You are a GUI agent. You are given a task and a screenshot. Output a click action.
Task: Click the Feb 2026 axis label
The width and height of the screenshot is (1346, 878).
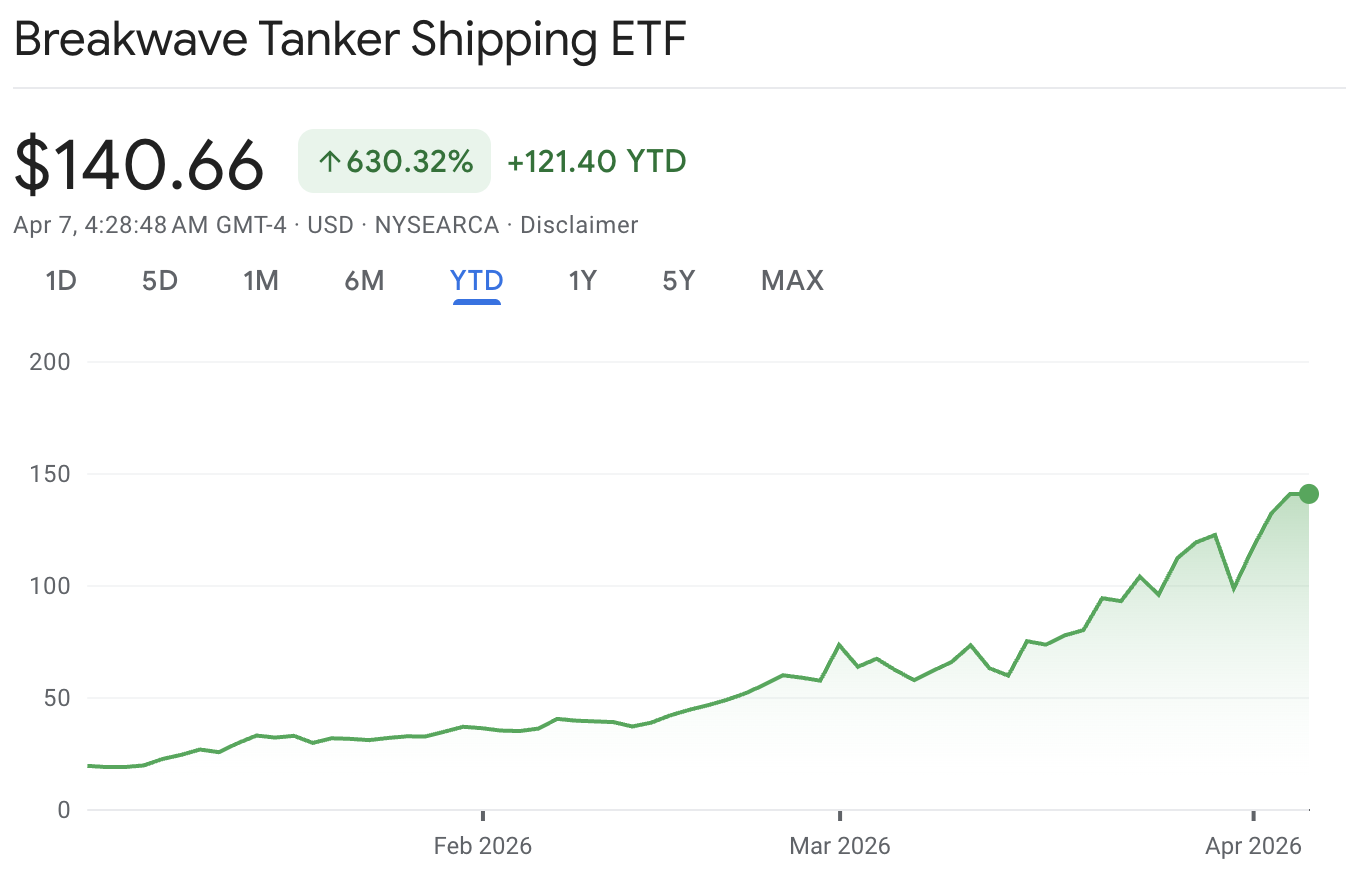tap(482, 845)
